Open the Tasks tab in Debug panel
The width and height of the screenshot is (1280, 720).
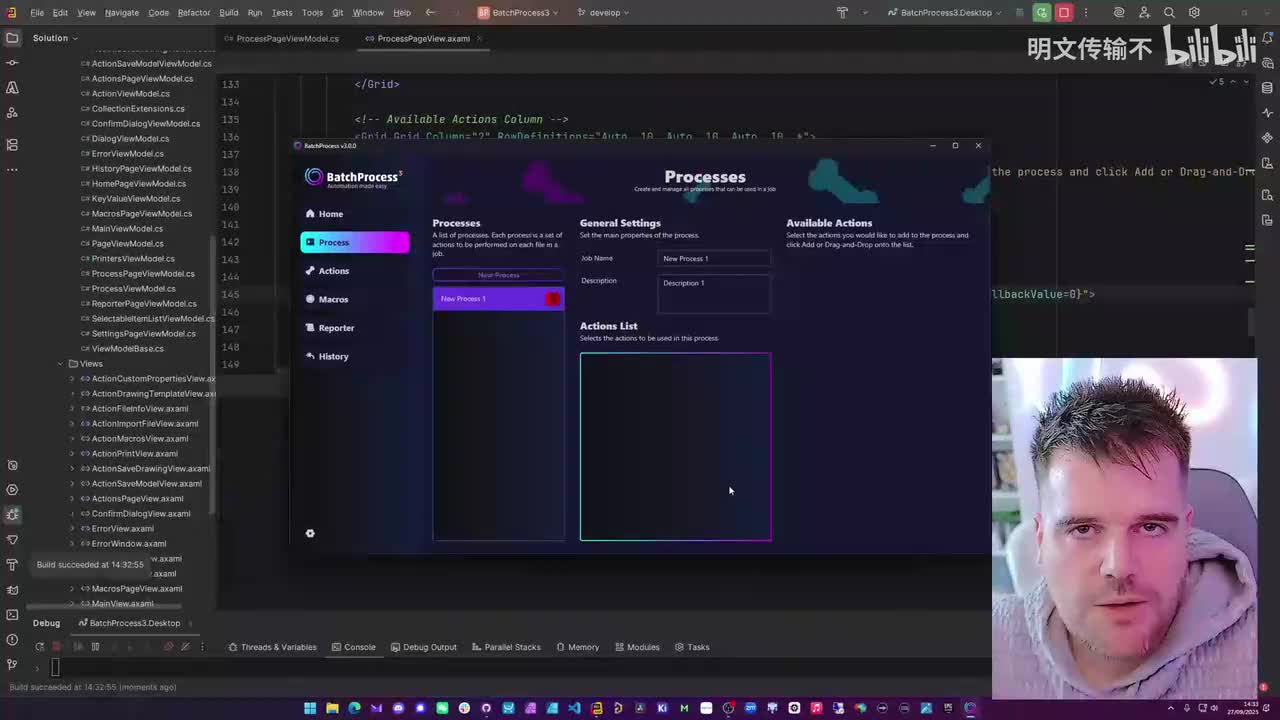(x=692, y=647)
